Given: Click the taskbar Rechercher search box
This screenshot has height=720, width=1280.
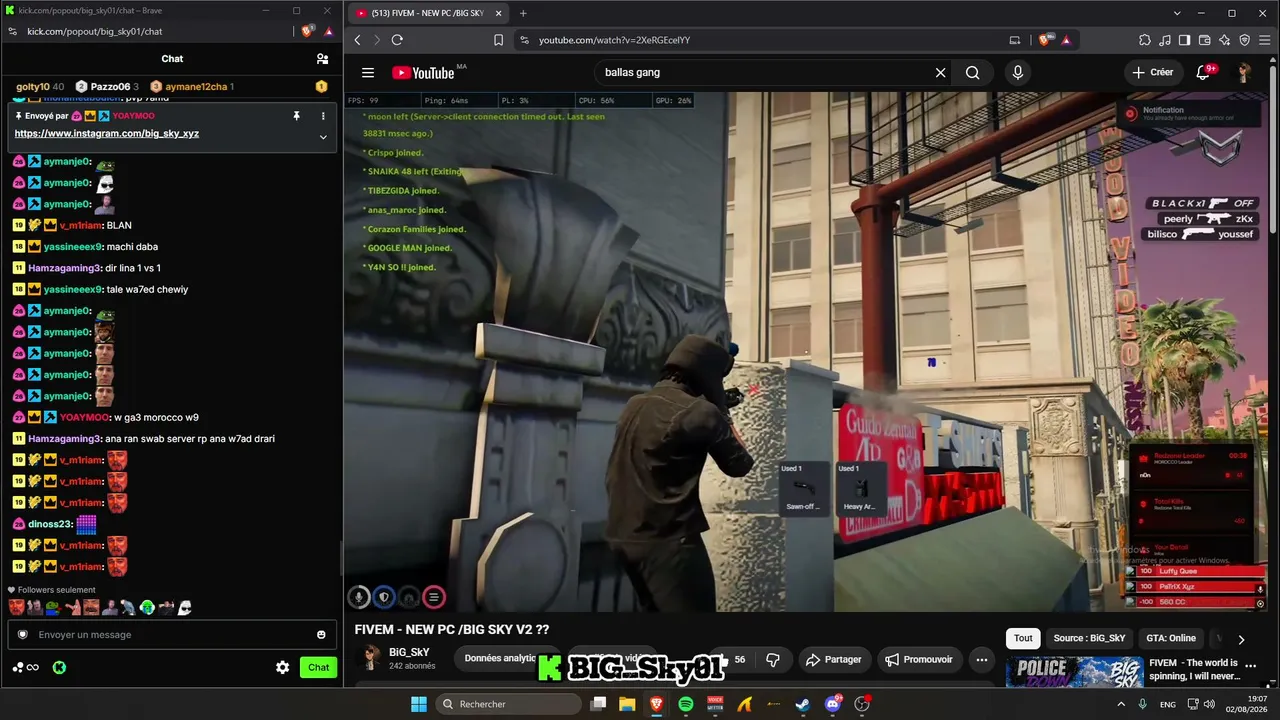Looking at the screenshot, I should coord(509,704).
